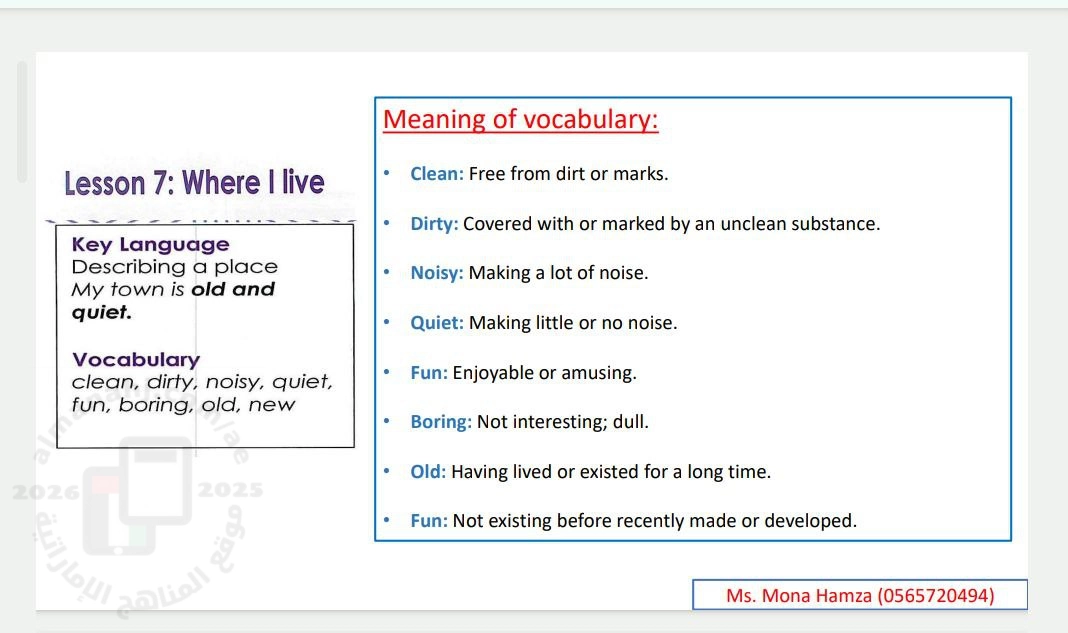The width and height of the screenshot is (1068, 633).
Task: Click the '2025' watermark text
Action: click(x=231, y=490)
